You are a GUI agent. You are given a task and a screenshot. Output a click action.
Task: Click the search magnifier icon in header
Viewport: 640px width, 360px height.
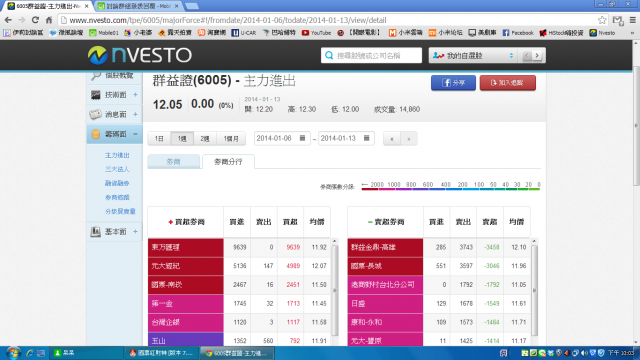point(329,55)
